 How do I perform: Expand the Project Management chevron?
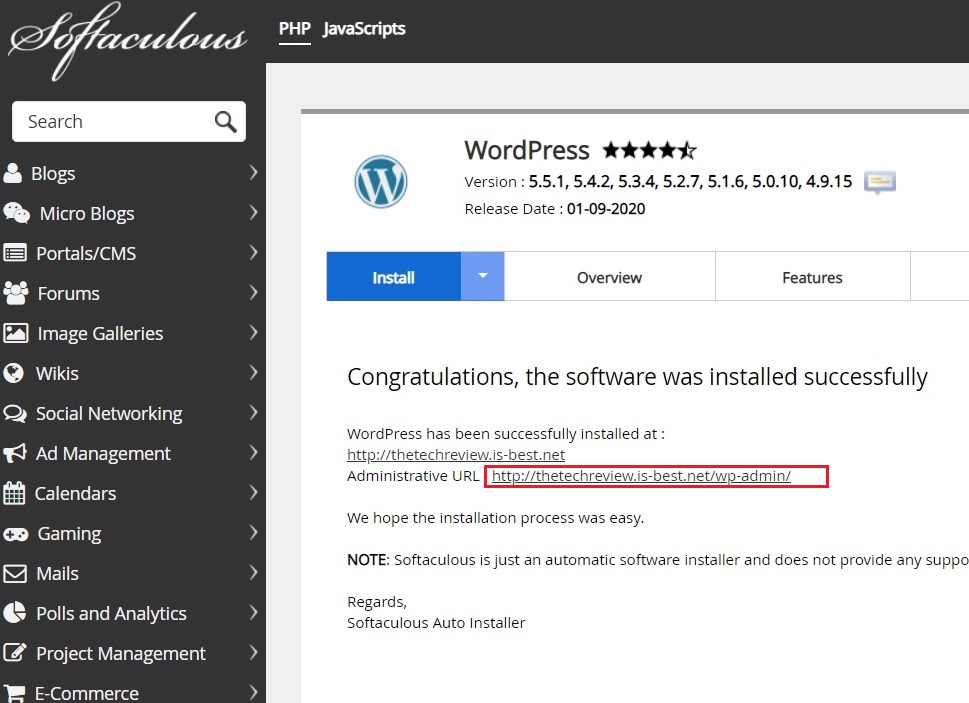pos(253,653)
